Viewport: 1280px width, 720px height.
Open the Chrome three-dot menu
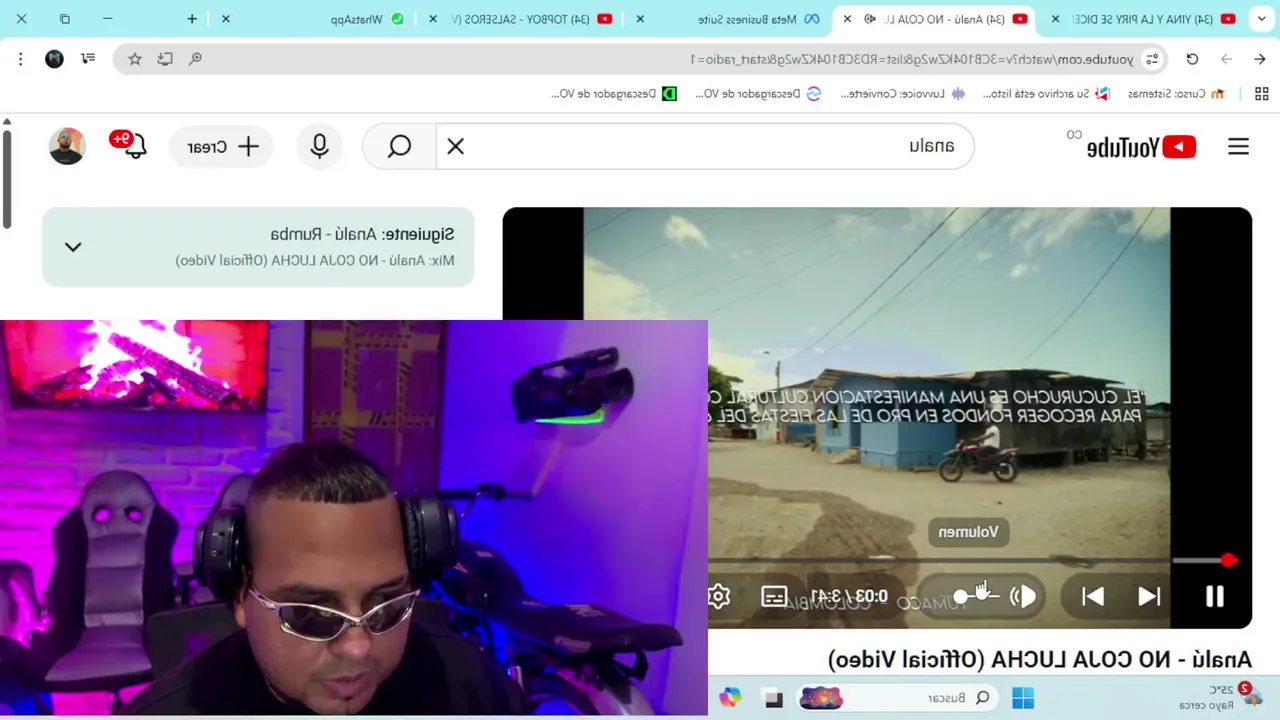point(21,59)
